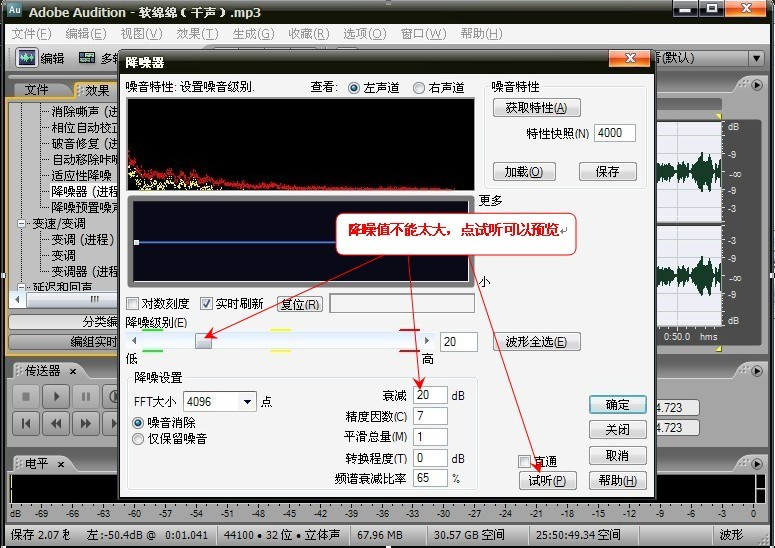Open main panel options menu arrow

tap(757, 85)
